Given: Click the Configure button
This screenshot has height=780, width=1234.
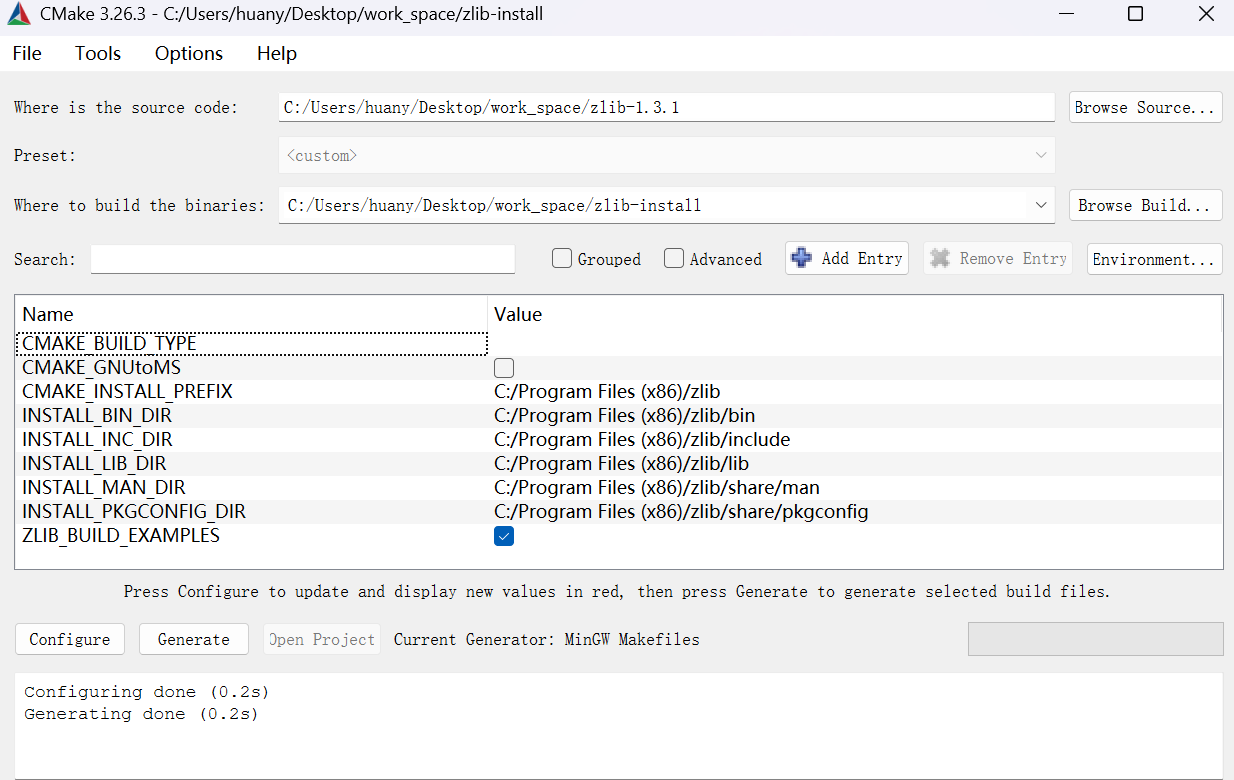Looking at the screenshot, I should [x=70, y=639].
